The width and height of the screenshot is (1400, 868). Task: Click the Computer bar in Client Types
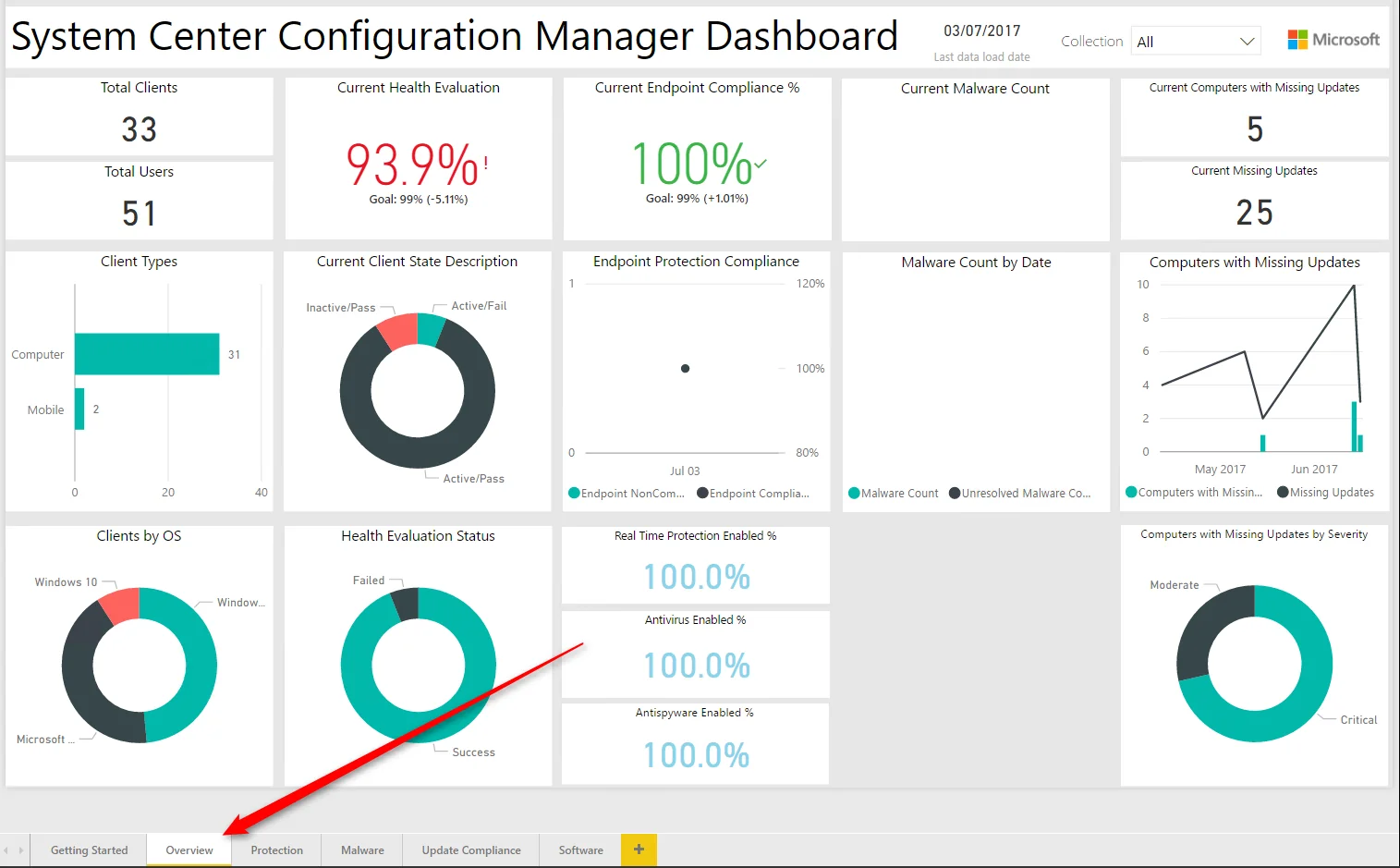[x=146, y=354]
